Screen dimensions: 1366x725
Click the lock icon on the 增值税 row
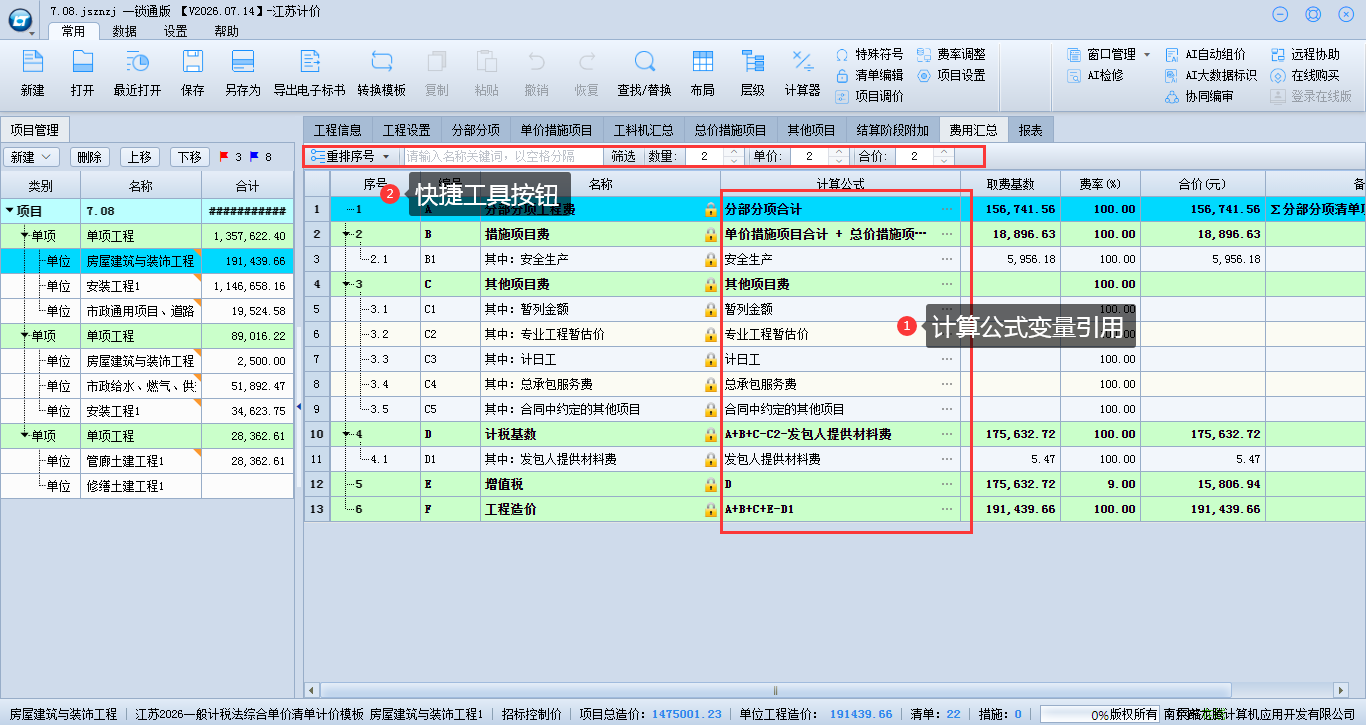coord(711,484)
